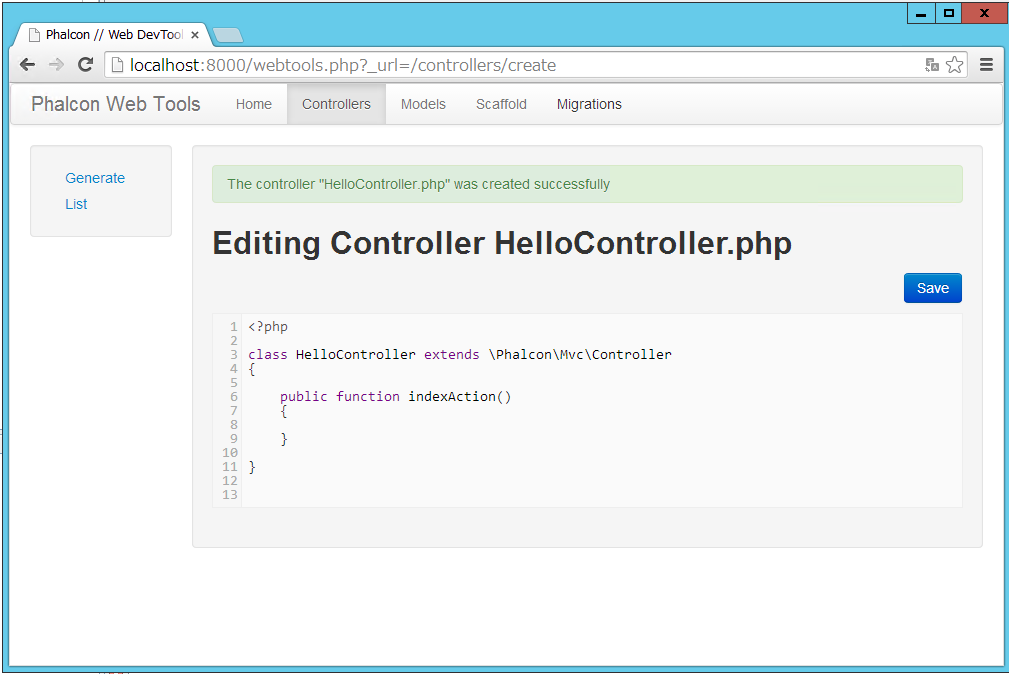Place cursor on class HelloController line
Image resolution: width=1009 pixels, height=674 pixels.
459,355
